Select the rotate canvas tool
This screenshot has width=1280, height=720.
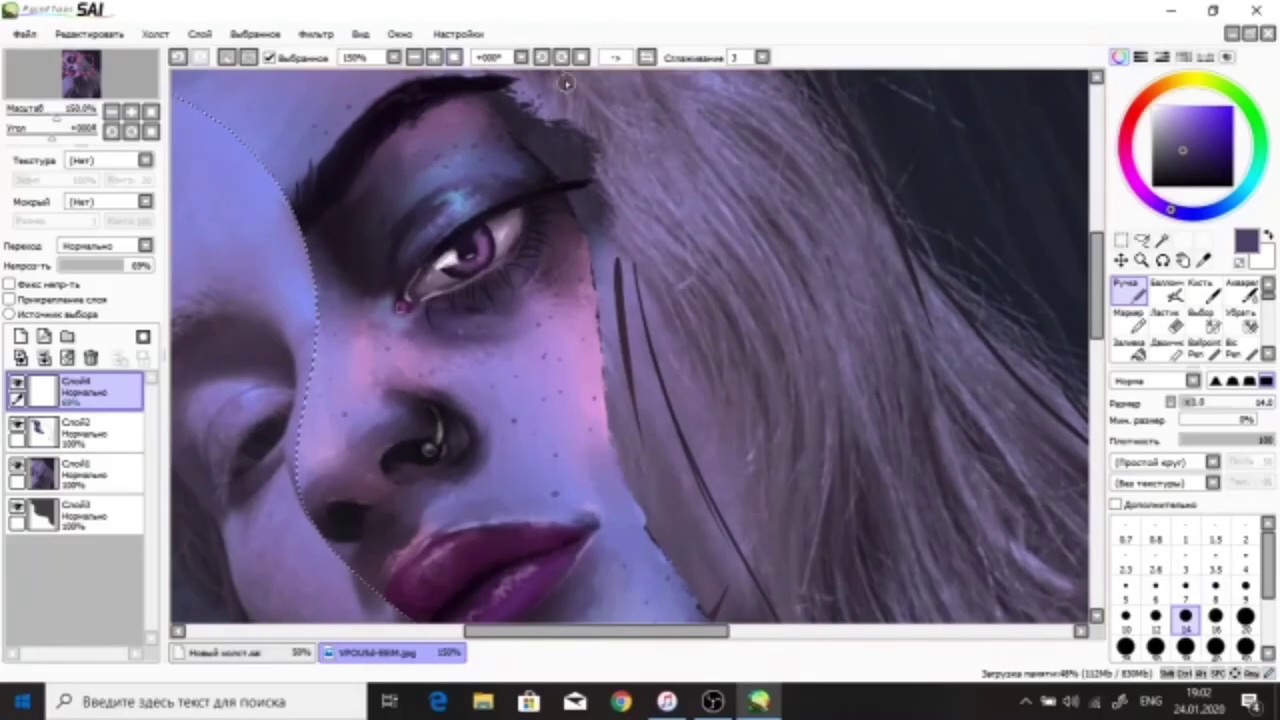click(x=1163, y=261)
